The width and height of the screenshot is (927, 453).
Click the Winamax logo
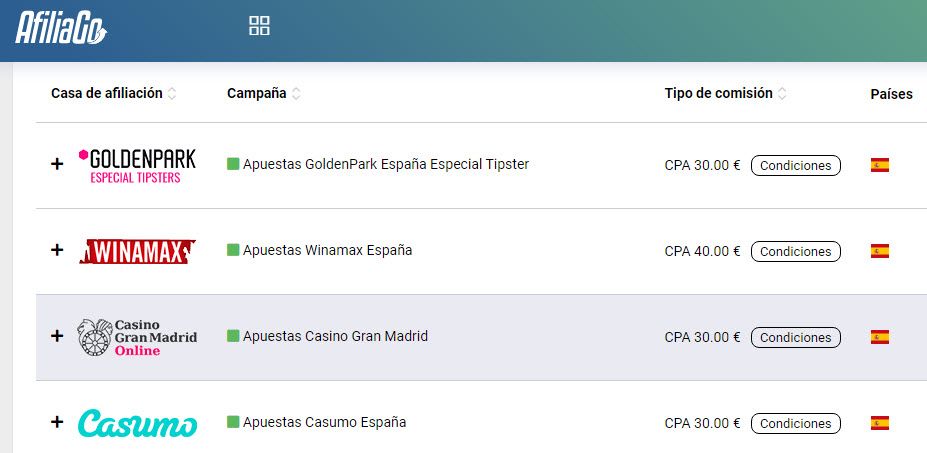[x=137, y=251]
